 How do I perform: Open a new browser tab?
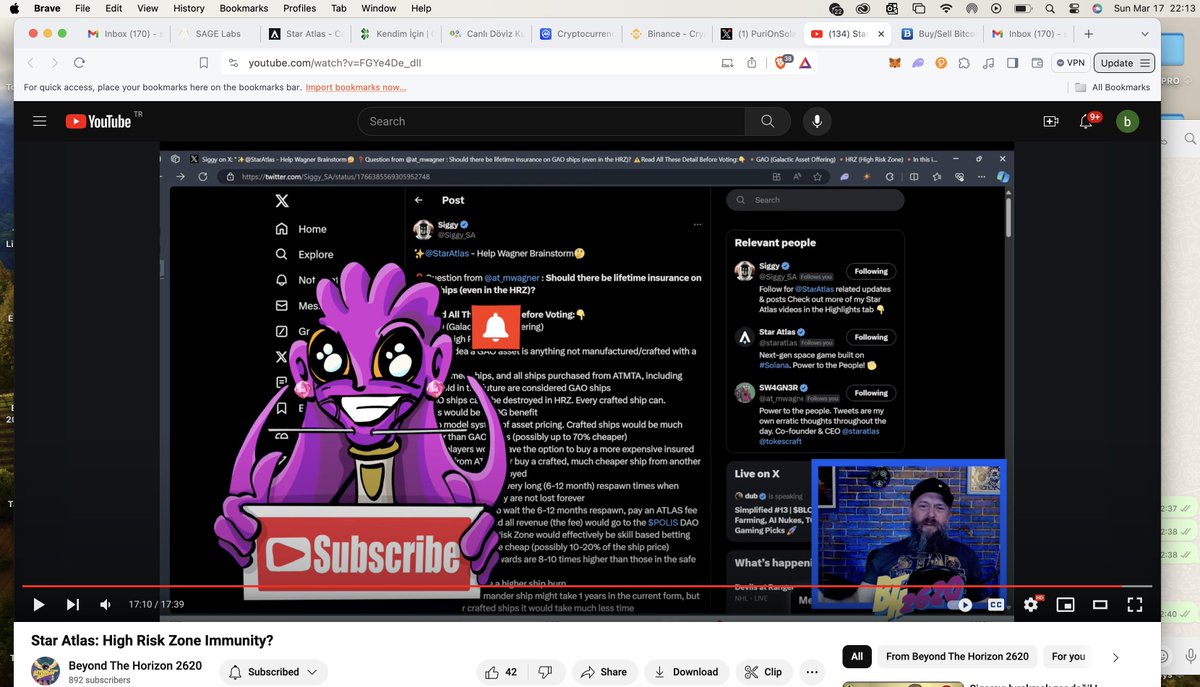click(1089, 33)
